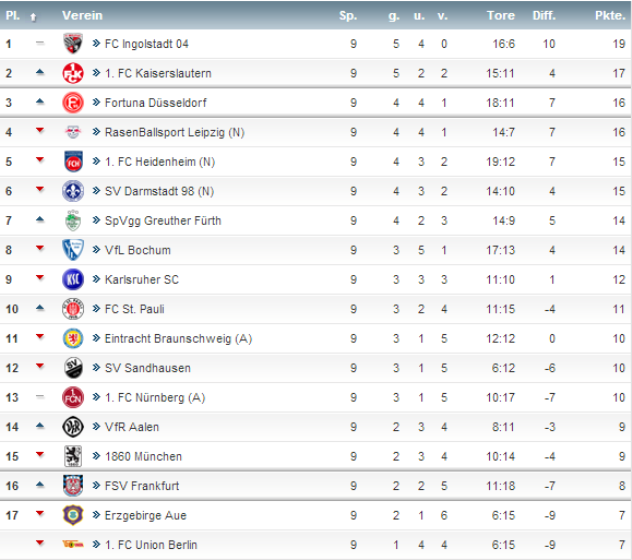Sort table by Pkte. column header

click(609, 15)
